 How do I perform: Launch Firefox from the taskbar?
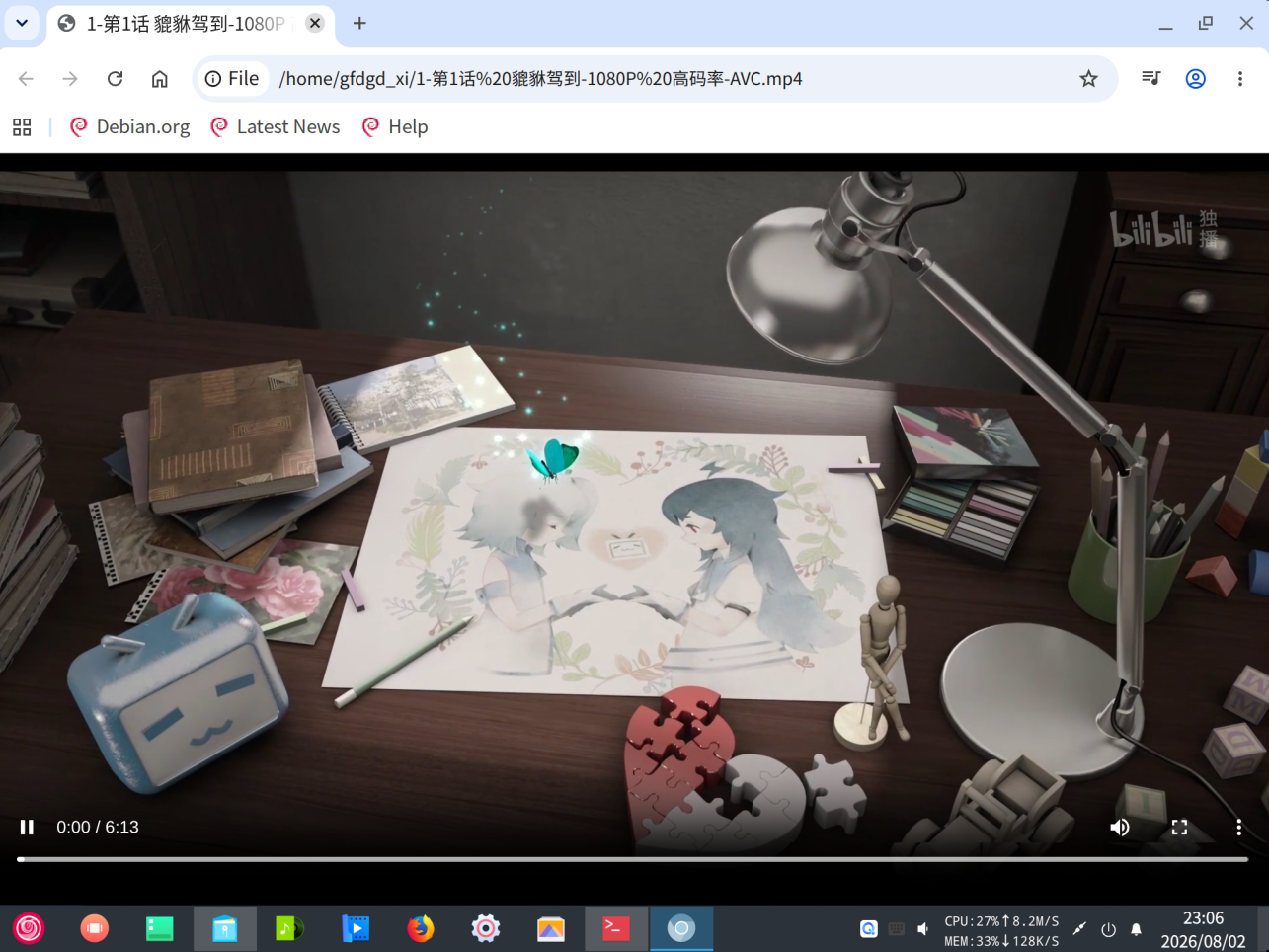click(421, 928)
